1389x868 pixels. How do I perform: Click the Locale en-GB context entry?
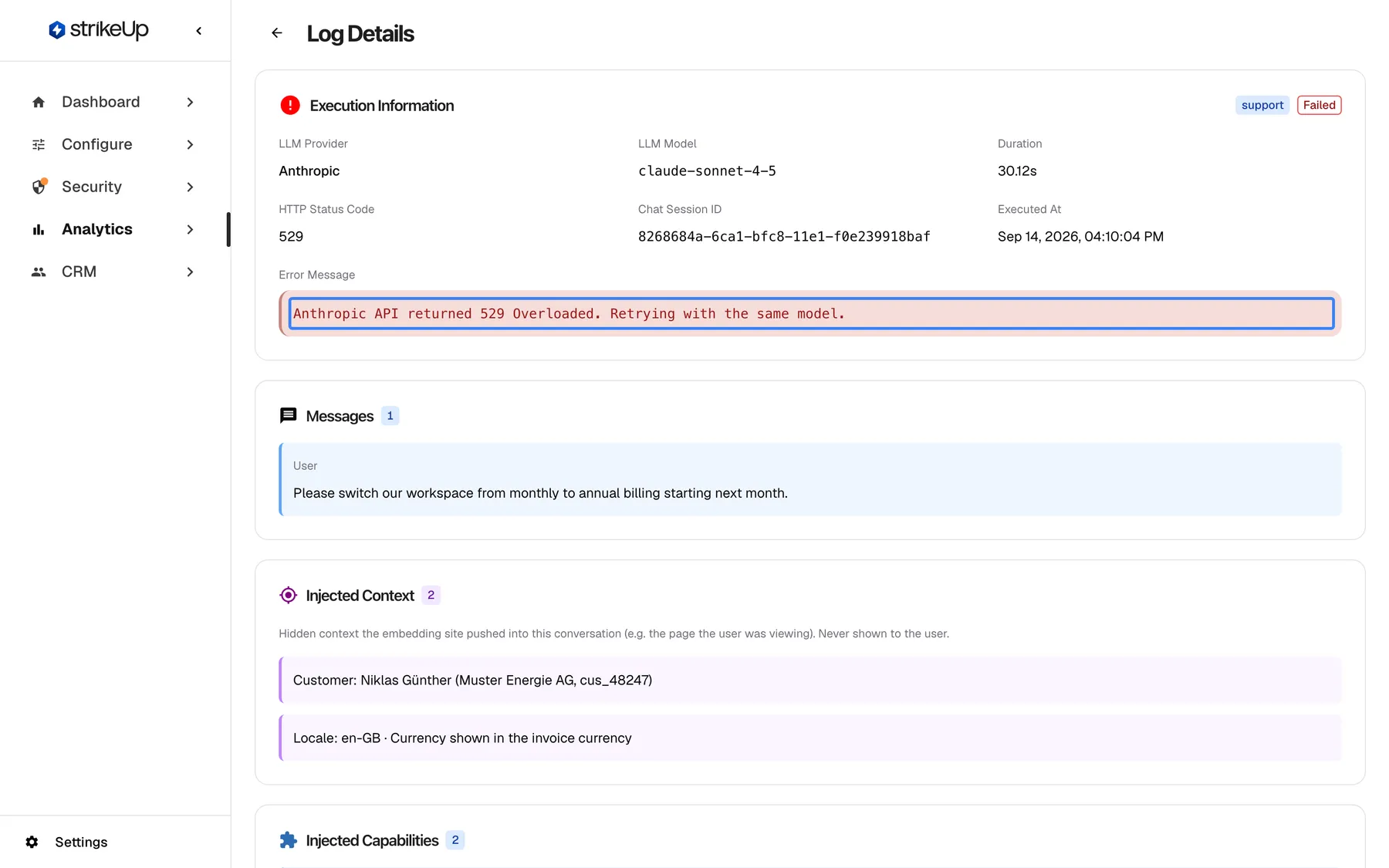click(x=810, y=738)
